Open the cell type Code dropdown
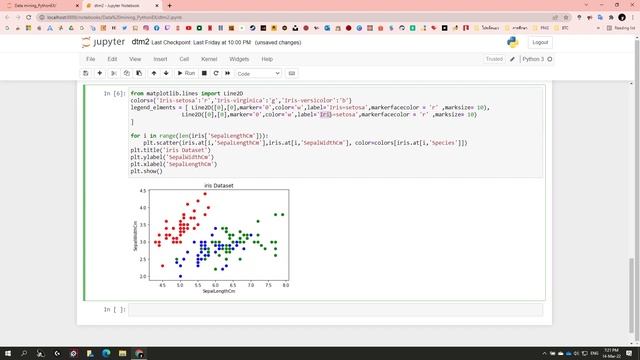The width and height of the screenshot is (640, 360). click(258, 74)
